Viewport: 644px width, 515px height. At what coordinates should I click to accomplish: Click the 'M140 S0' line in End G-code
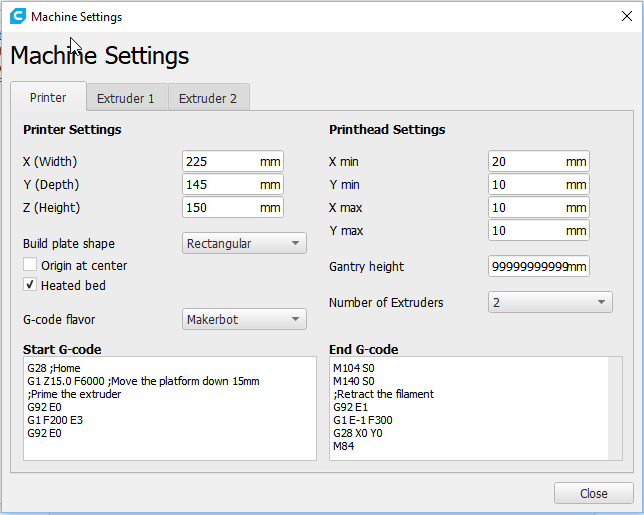(354, 381)
